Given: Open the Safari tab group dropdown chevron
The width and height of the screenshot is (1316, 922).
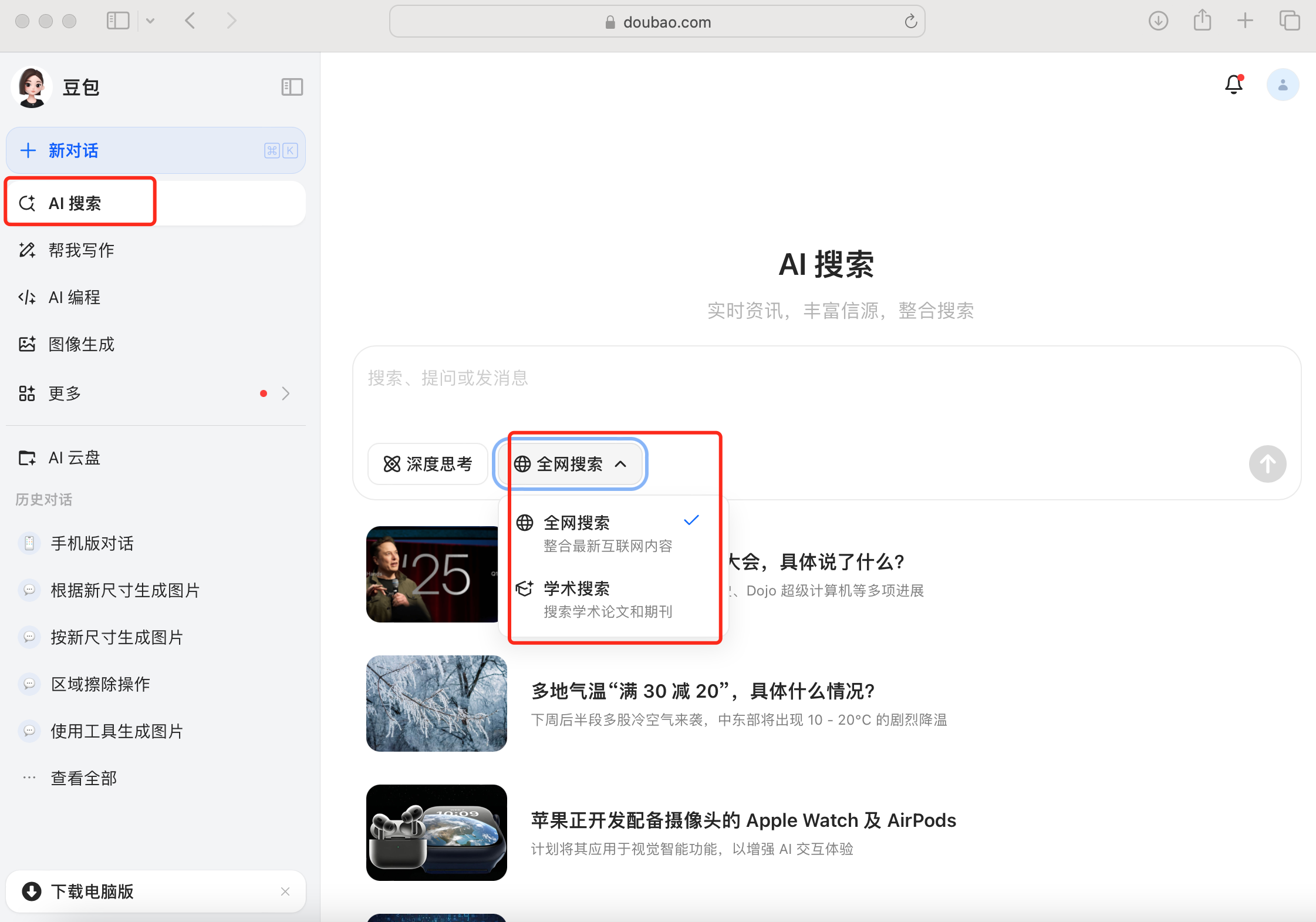Looking at the screenshot, I should tap(150, 21).
